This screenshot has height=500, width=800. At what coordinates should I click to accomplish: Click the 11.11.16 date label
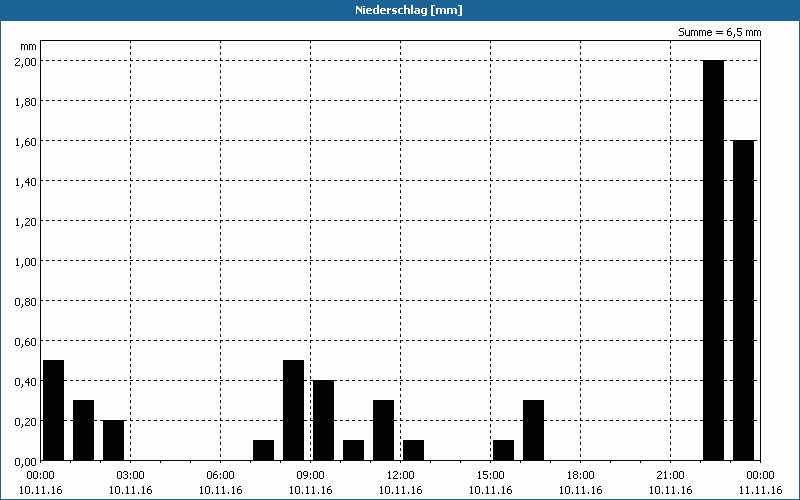click(760, 490)
